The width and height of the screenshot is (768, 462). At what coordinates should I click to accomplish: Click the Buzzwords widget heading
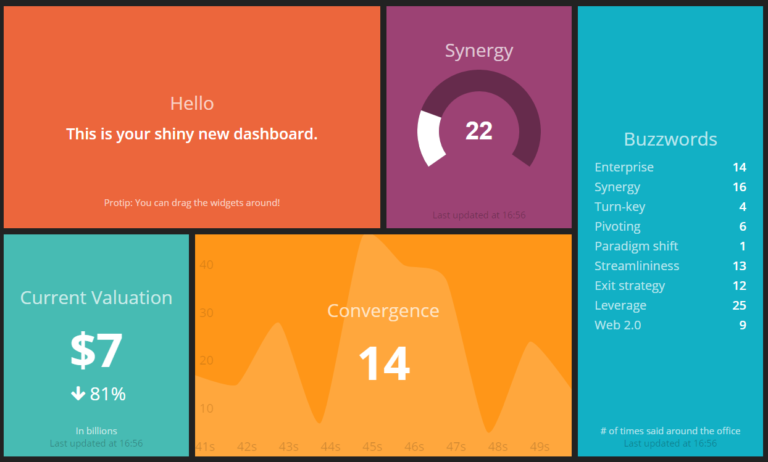point(670,139)
